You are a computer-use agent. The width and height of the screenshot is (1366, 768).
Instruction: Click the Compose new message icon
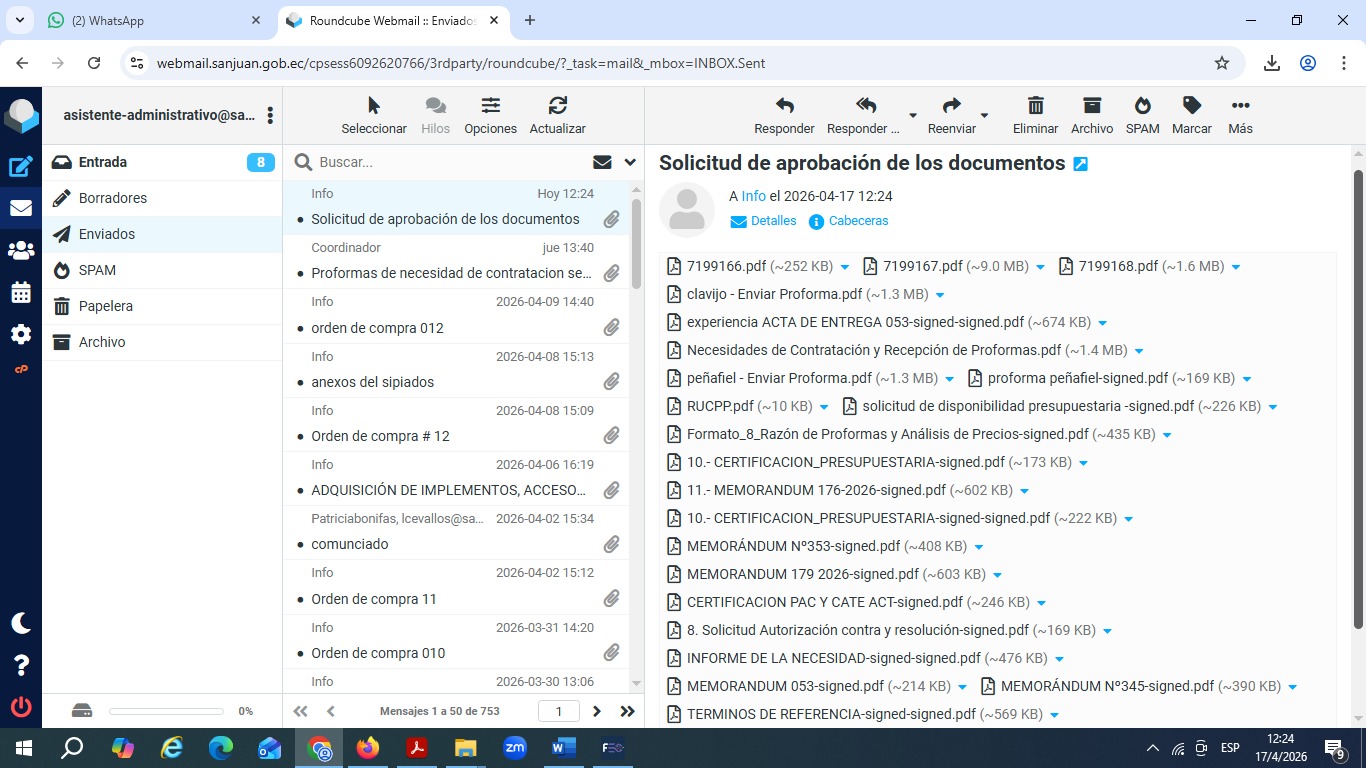21,167
